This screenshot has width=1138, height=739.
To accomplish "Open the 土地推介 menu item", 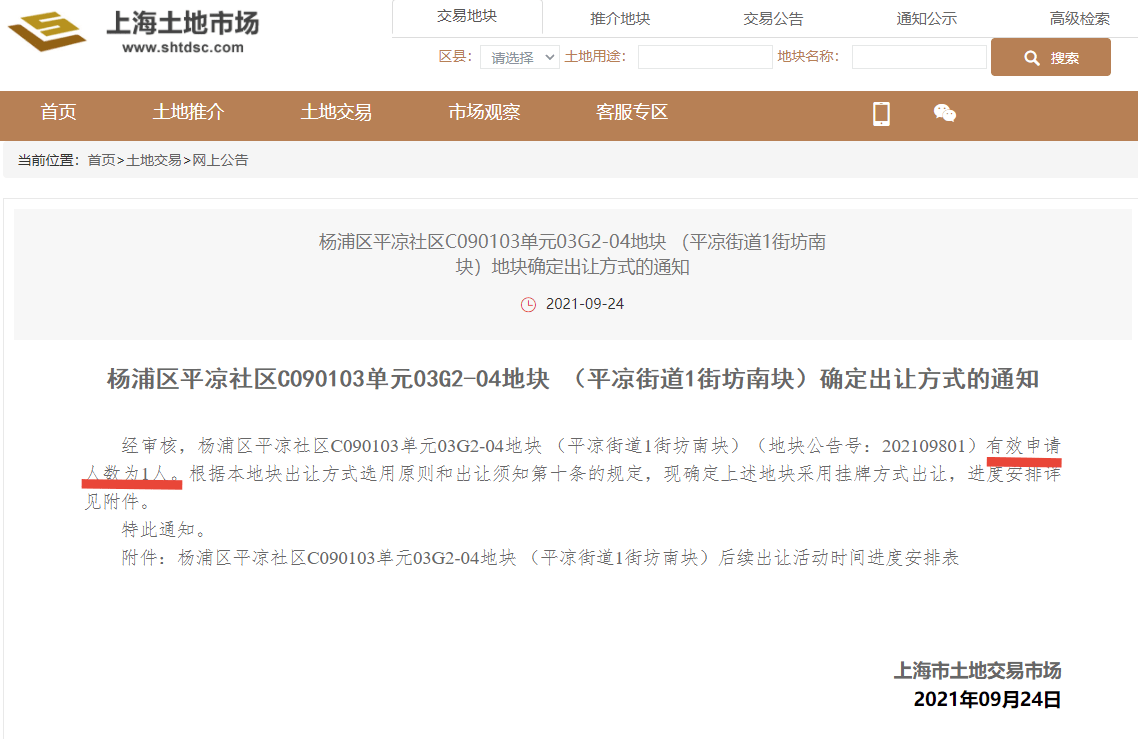I will tap(188, 112).
